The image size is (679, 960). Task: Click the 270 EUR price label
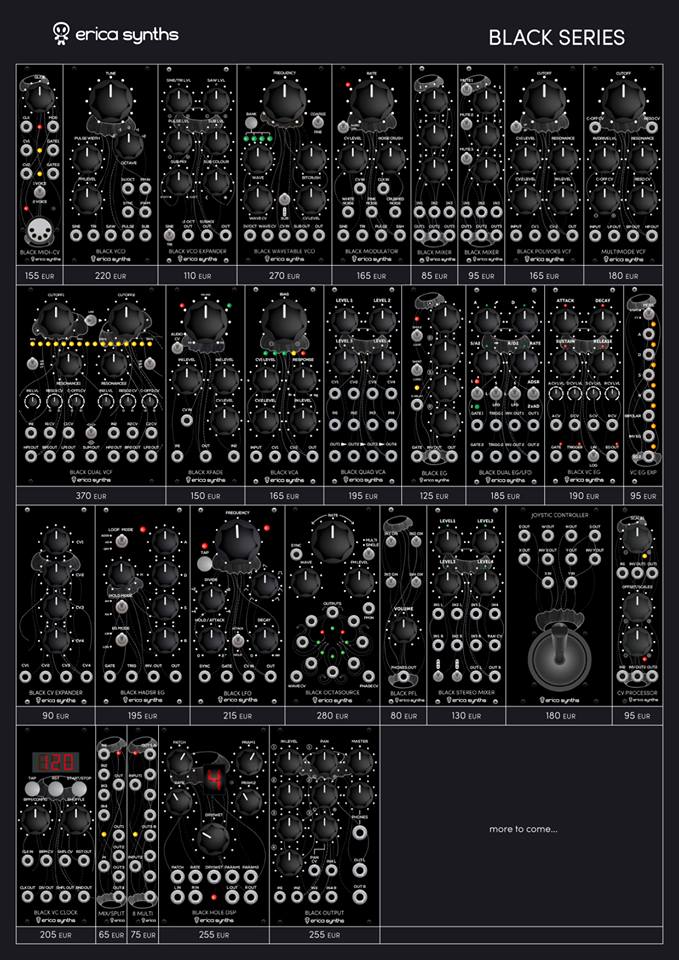tap(285, 276)
